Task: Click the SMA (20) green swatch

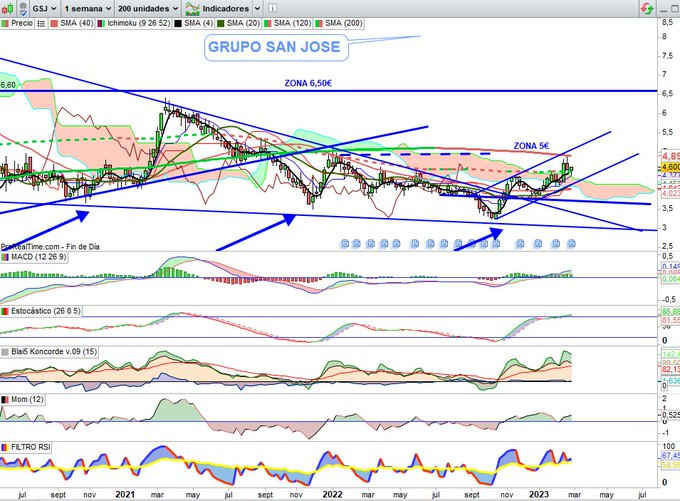Action: [221, 23]
